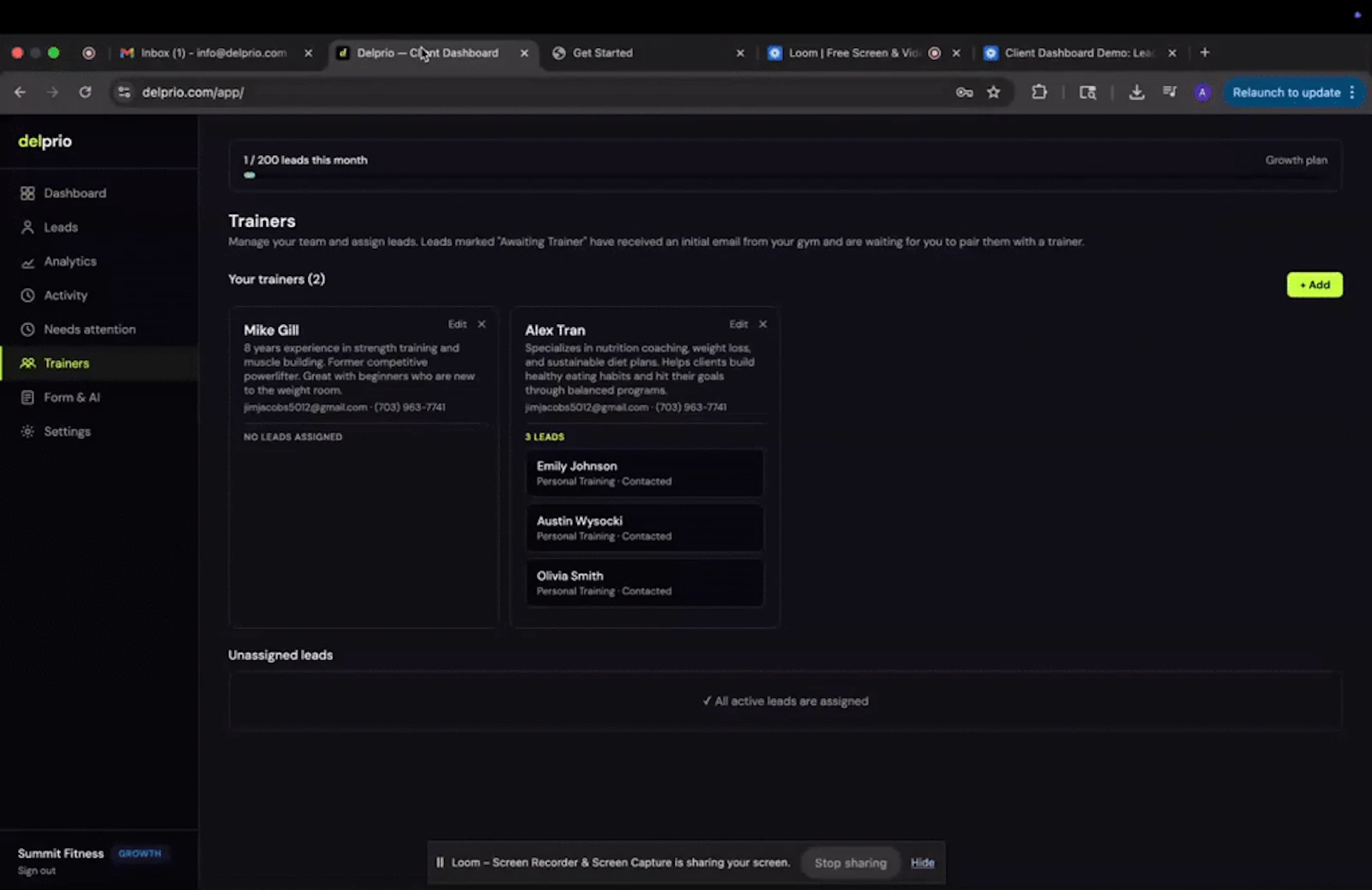
Task: Switch to Loom Free Screen tab
Action: click(x=864, y=52)
